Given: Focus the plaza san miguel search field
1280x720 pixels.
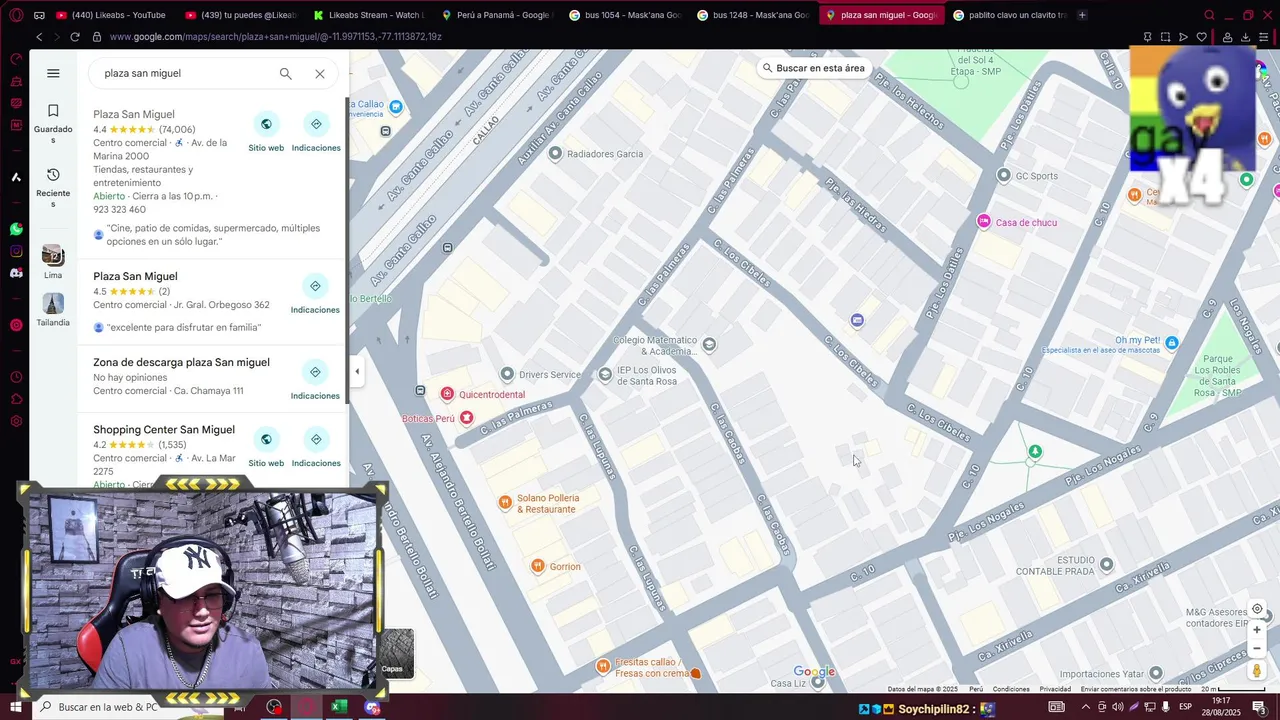Looking at the screenshot, I should tap(185, 73).
